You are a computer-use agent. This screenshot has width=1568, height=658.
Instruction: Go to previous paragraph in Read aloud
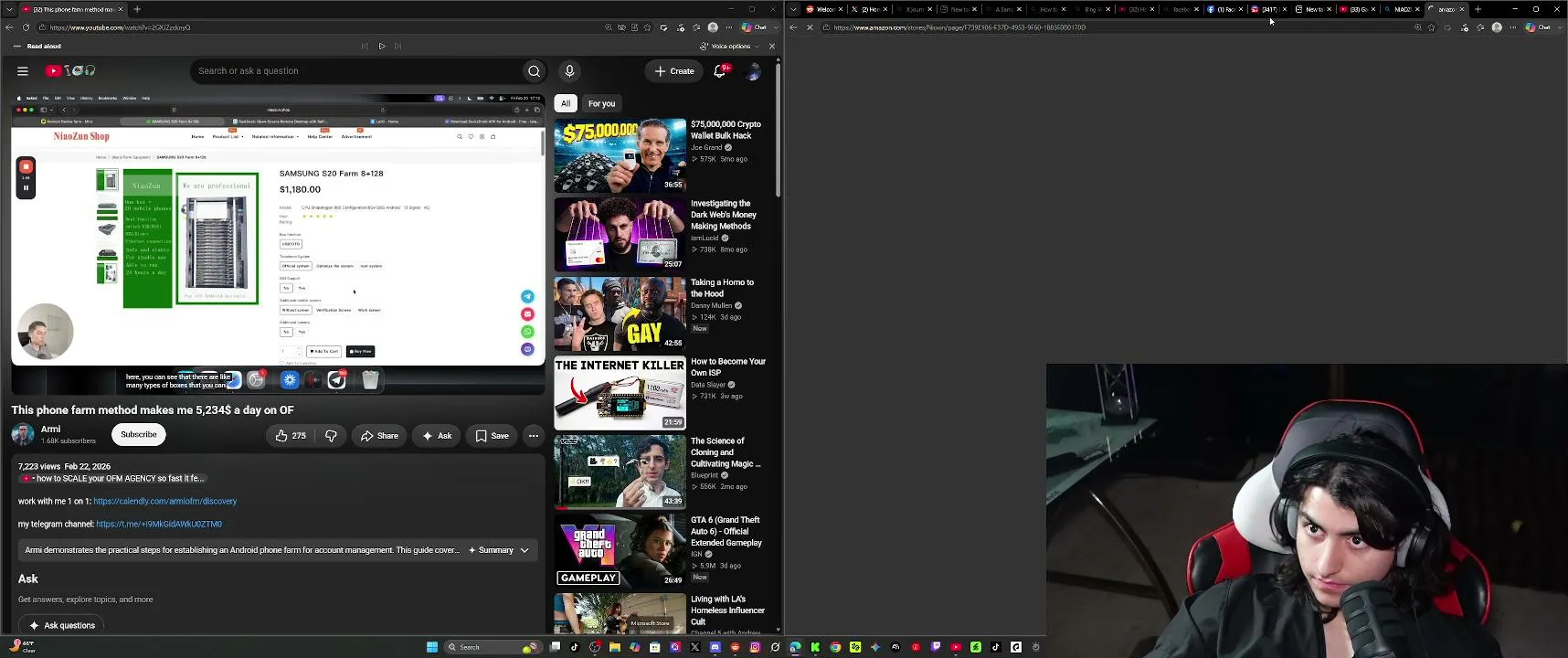click(x=365, y=46)
